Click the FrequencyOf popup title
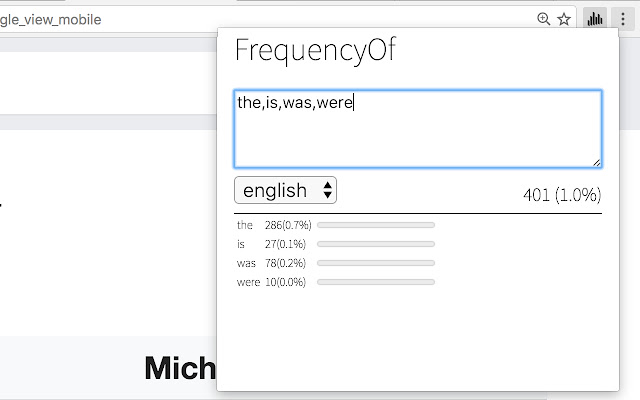The width and height of the screenshot is (640, 400). 315,51
